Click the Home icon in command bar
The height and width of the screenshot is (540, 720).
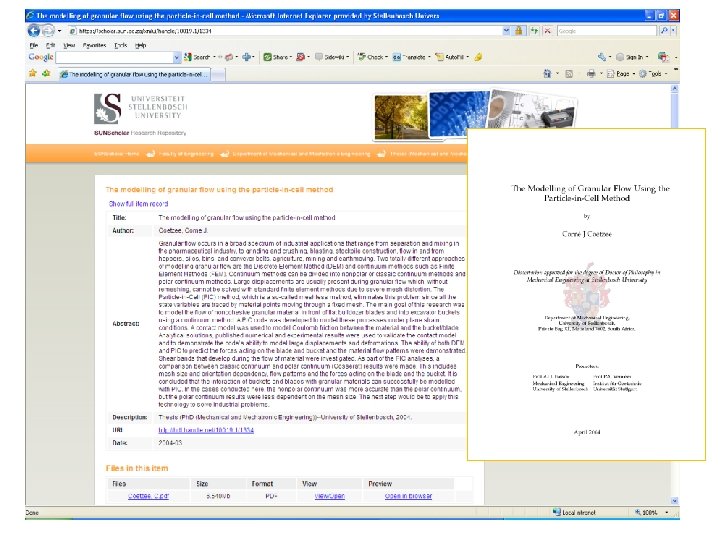click(x=547, y=73)
